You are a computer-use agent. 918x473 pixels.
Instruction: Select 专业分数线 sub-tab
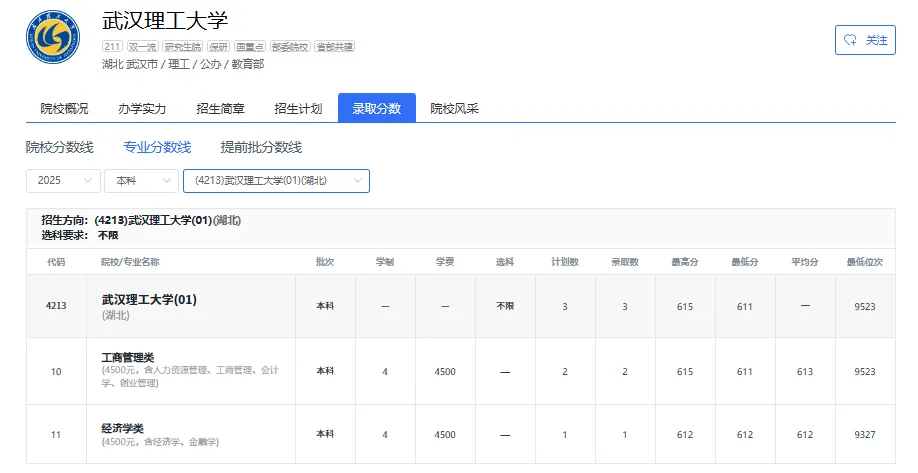coord(157,147)
